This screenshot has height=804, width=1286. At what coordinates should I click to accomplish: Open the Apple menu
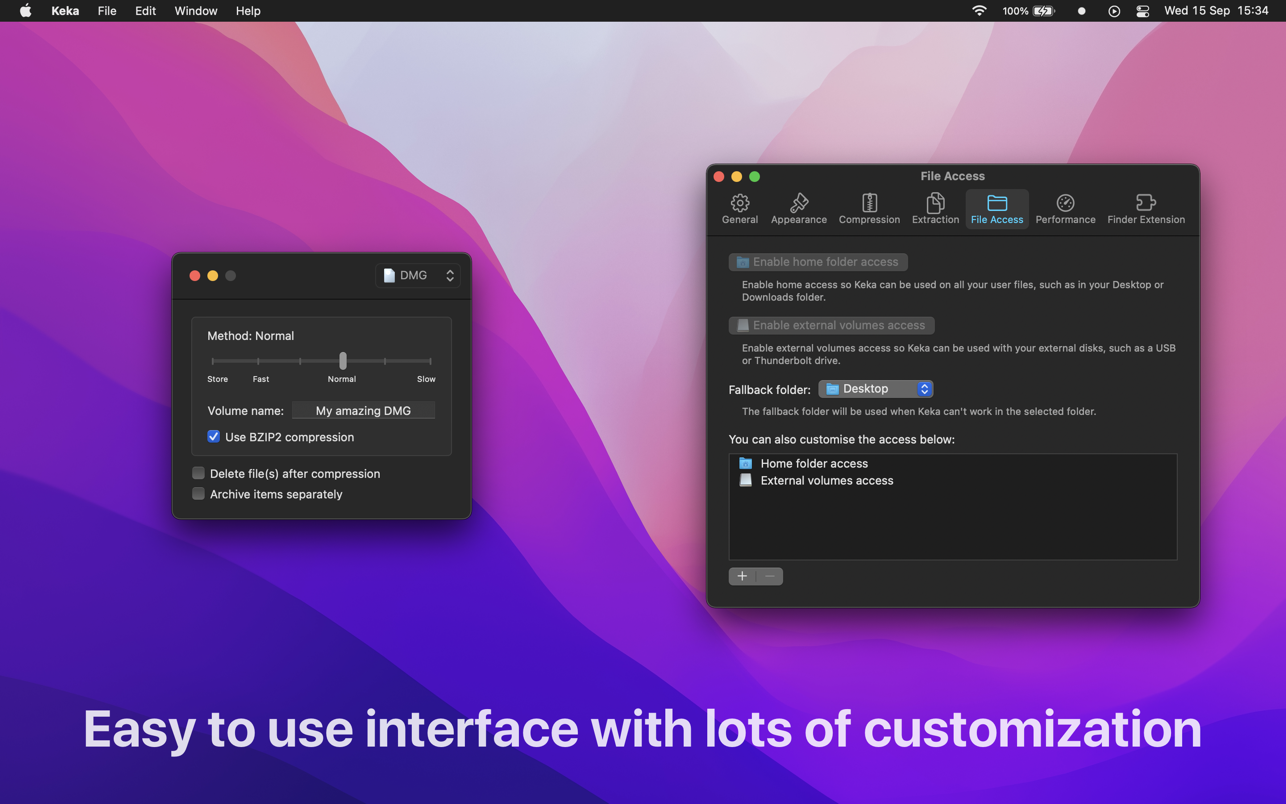click(x=25, y=11)
